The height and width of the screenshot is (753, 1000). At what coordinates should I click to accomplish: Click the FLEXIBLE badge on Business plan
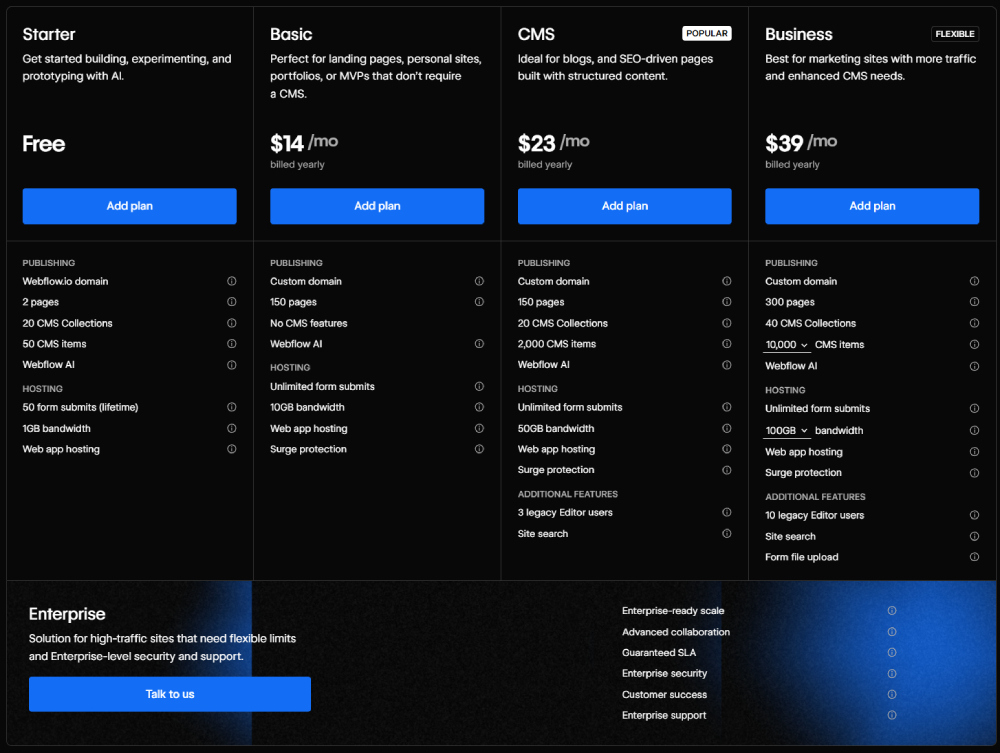point(955,34)
